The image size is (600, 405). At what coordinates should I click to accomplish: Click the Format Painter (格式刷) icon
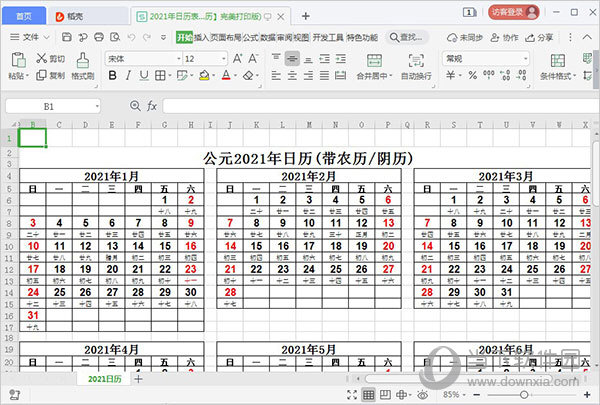82,66
